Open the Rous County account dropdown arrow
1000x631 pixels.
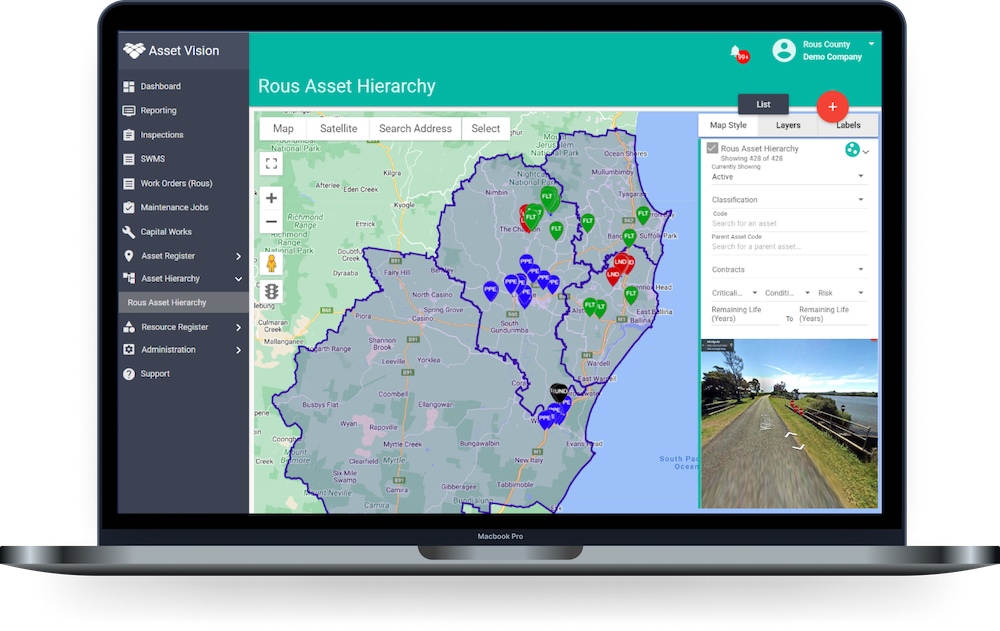click(x=871, y=44)
